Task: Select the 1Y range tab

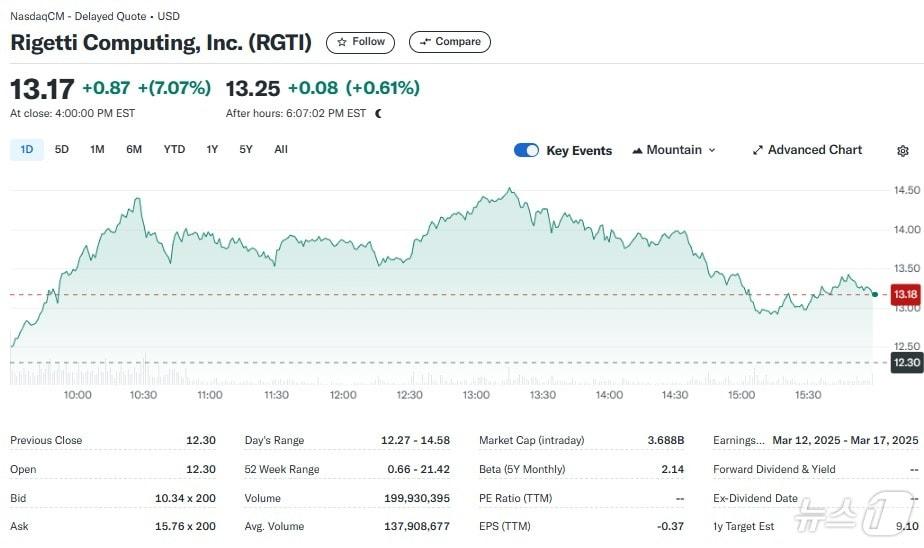Action: click(x=212, y=150)
